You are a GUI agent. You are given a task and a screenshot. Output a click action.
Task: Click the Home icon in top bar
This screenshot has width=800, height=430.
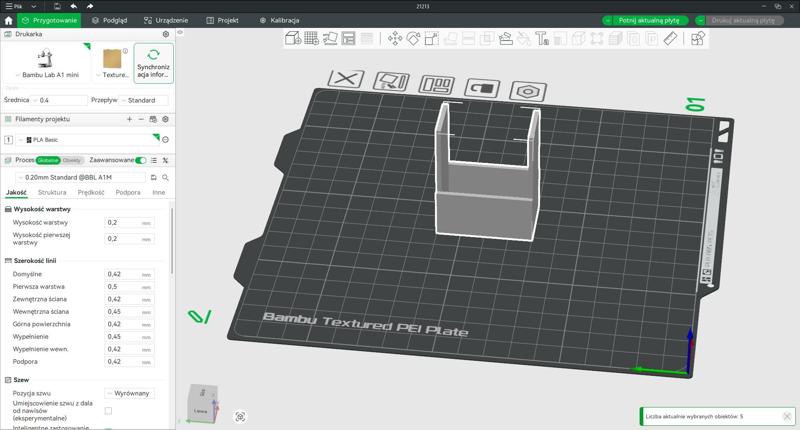click(9, 20)
